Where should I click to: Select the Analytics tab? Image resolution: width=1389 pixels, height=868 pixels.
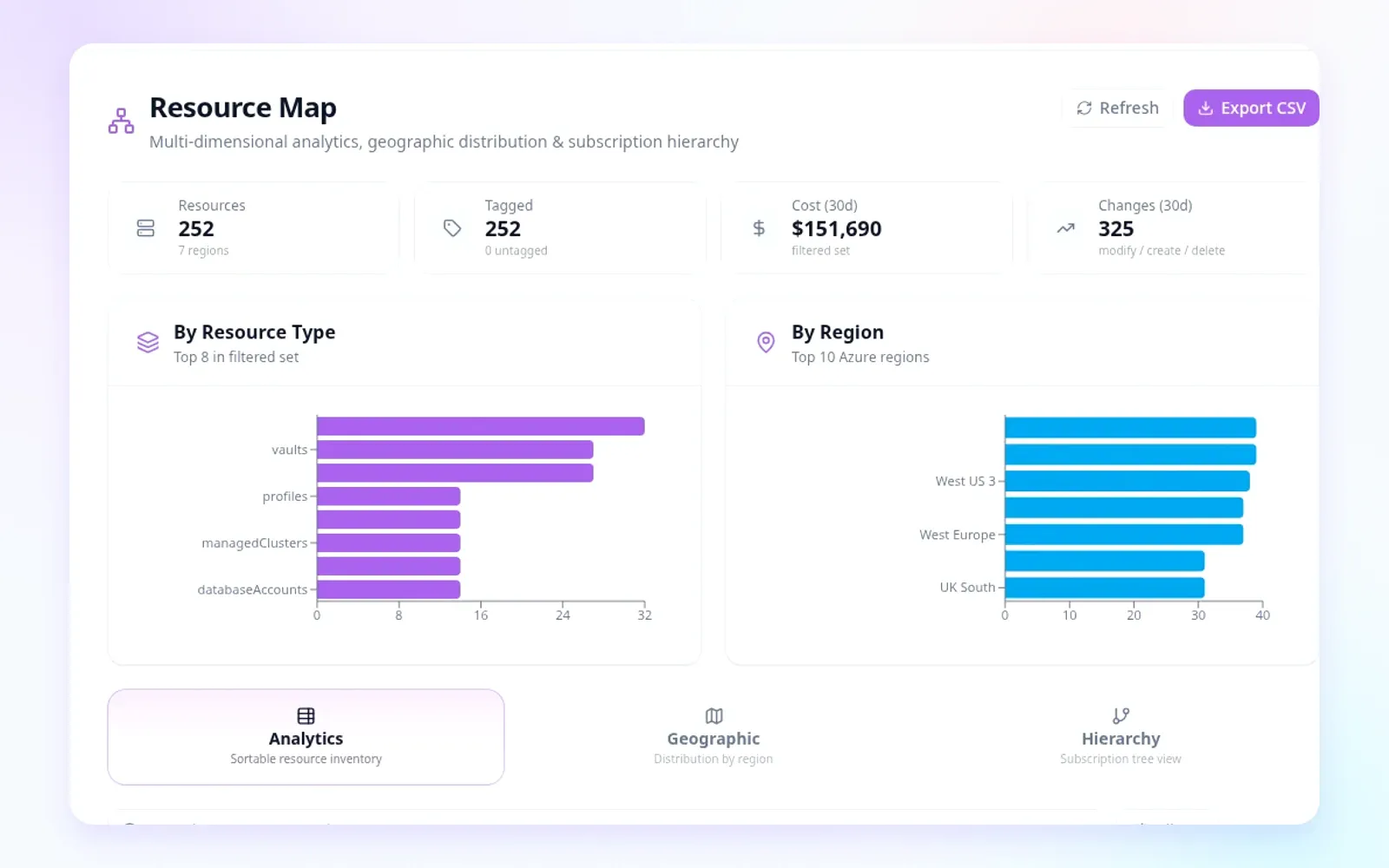[306, 737]
